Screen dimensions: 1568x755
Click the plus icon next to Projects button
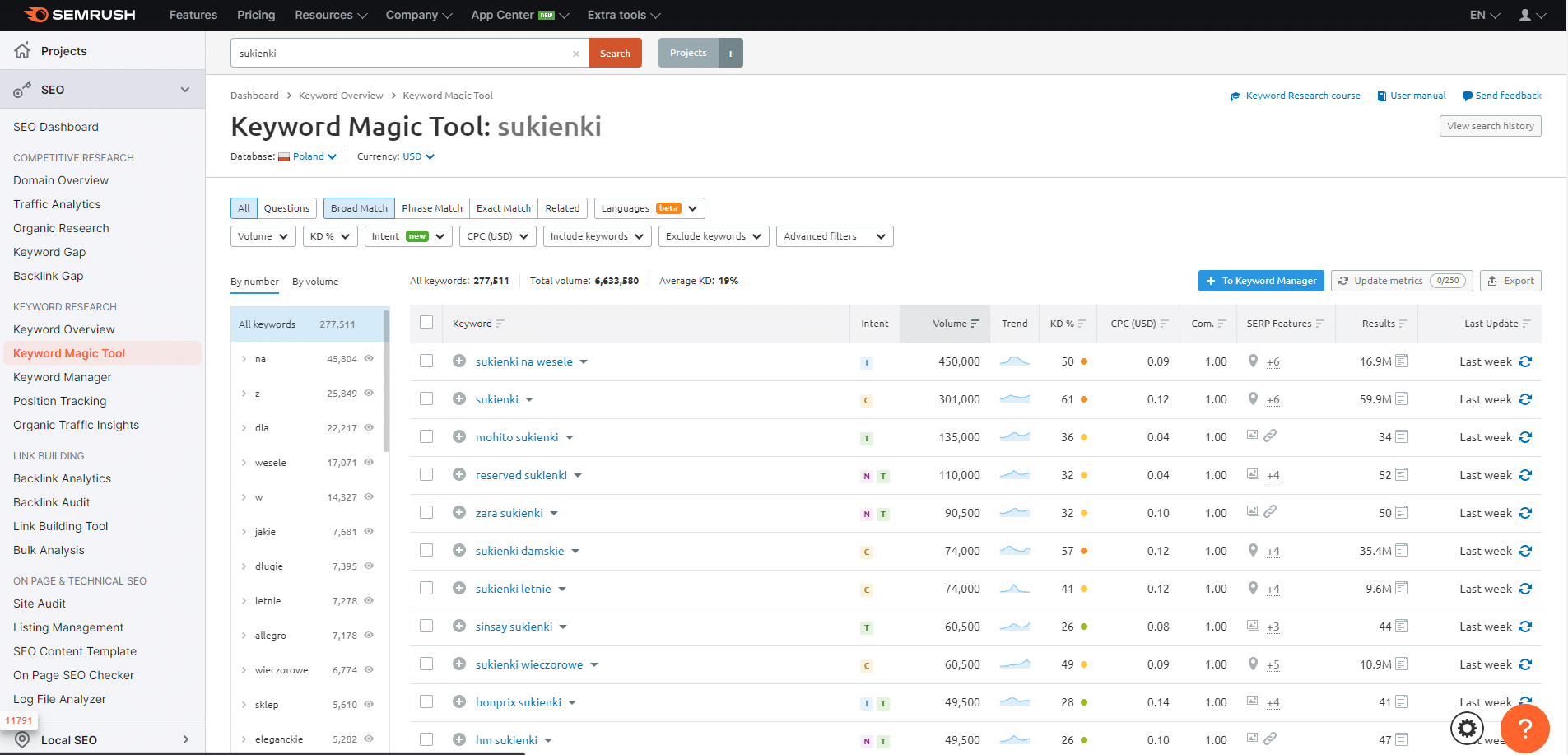730,53
